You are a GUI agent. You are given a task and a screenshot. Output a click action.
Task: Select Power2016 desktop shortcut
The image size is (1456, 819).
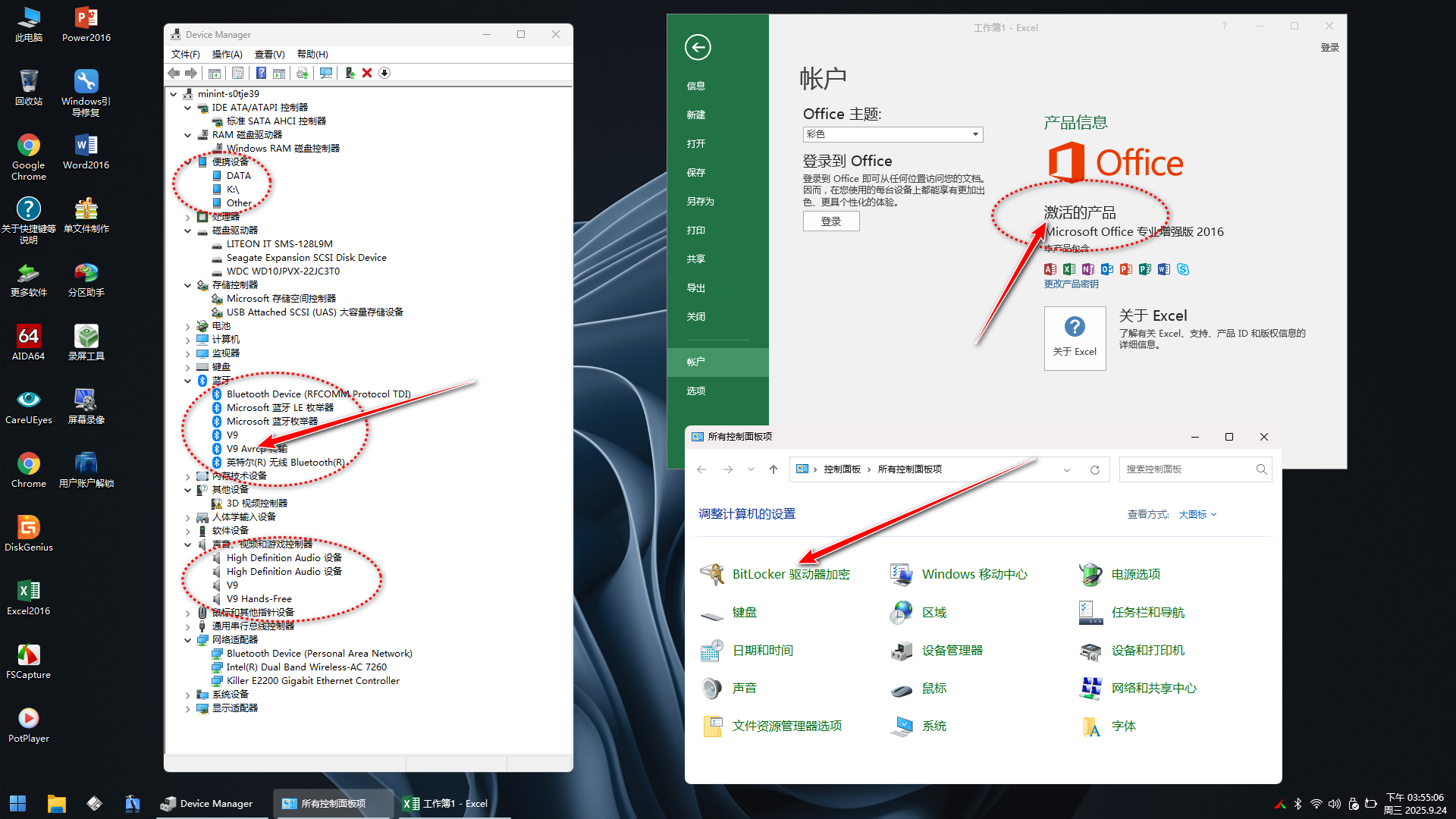[86, 24]
